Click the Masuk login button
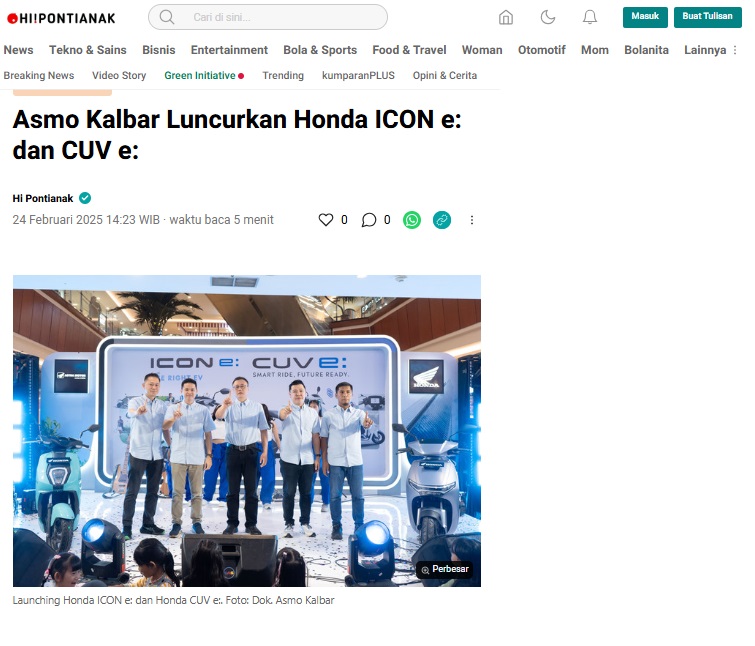 click(645, 17)
